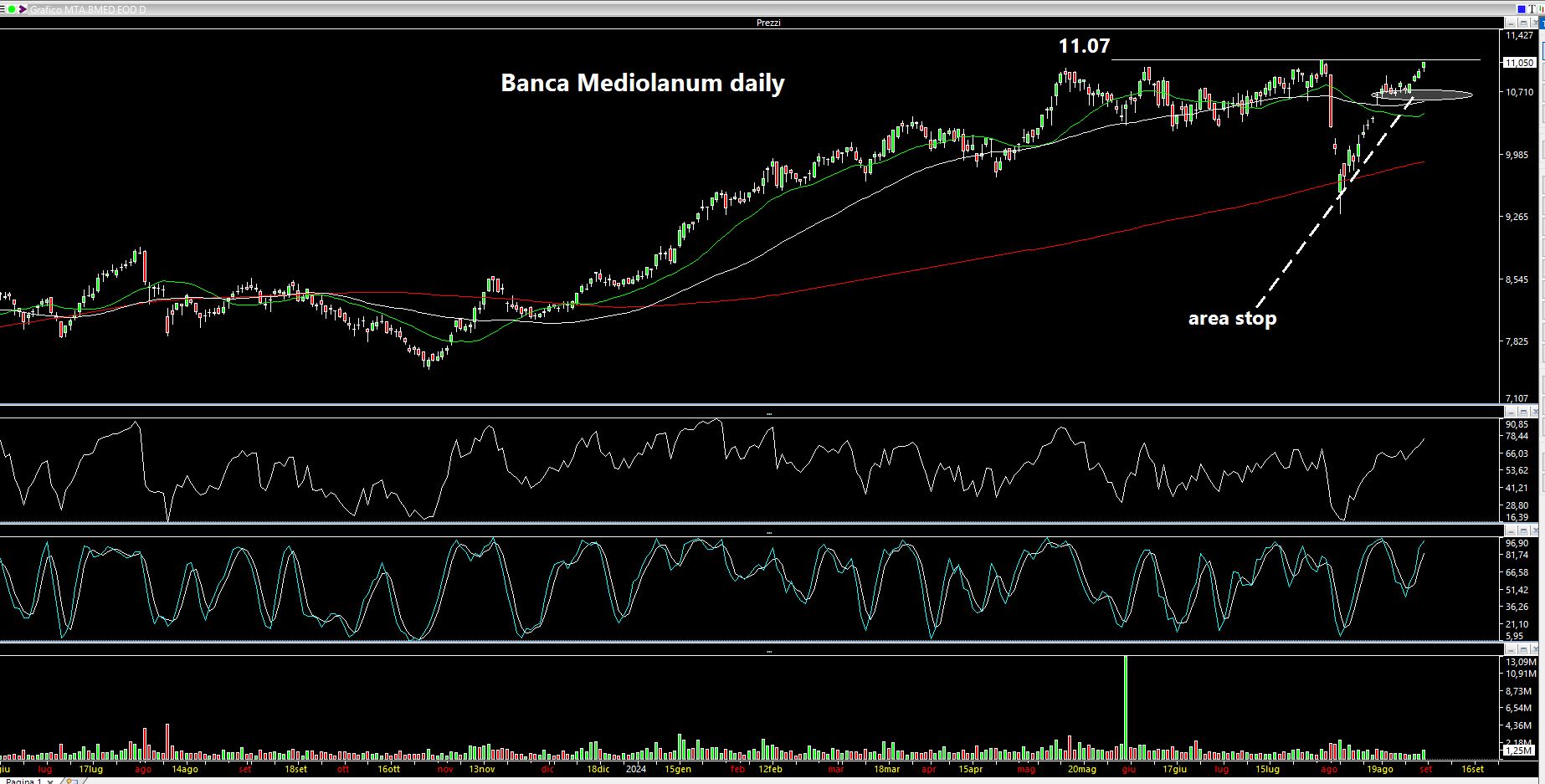Minimize the RSI oscillator panel

click(x=1511, y=412)
